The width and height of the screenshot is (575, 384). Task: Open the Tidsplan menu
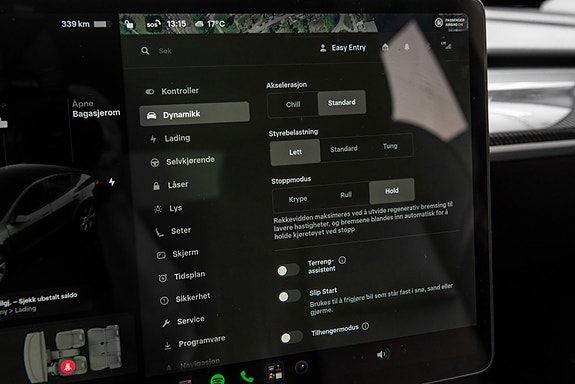click(182, 276)
